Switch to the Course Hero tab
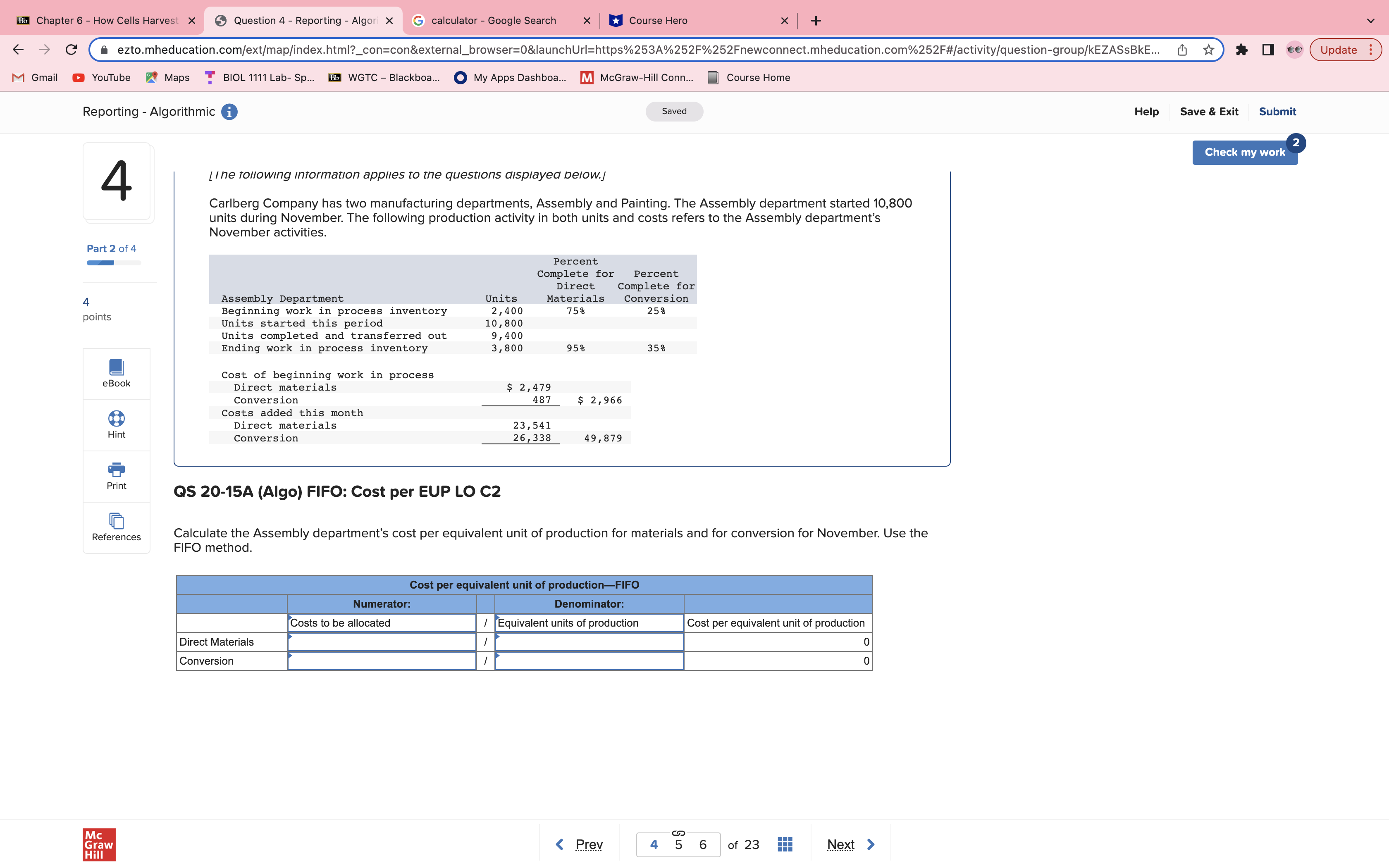This screenshot has width=1389, height=868. pyautogui.click(x=658, y=21)
